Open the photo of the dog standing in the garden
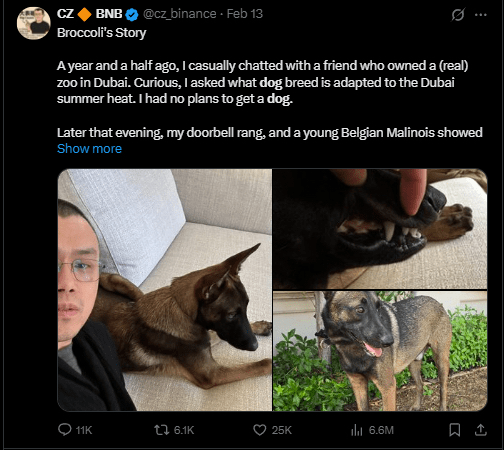This screenshot has height=450, width=504. coord(380,351)
